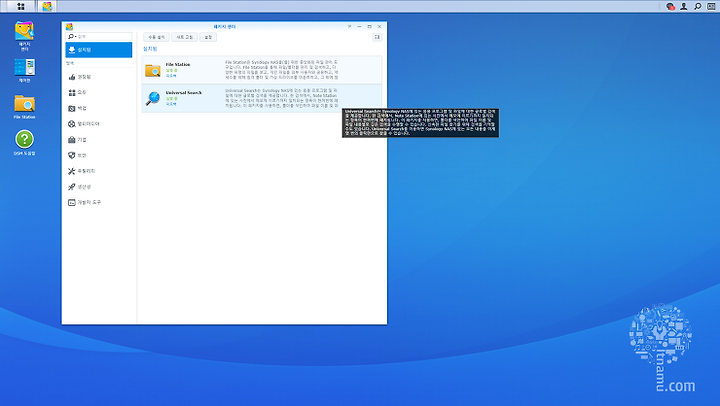This screenshot has width=720, height=406.
Task: Toggle the sort/view icon at toolbar right
Action: click(x=377, y=37)
